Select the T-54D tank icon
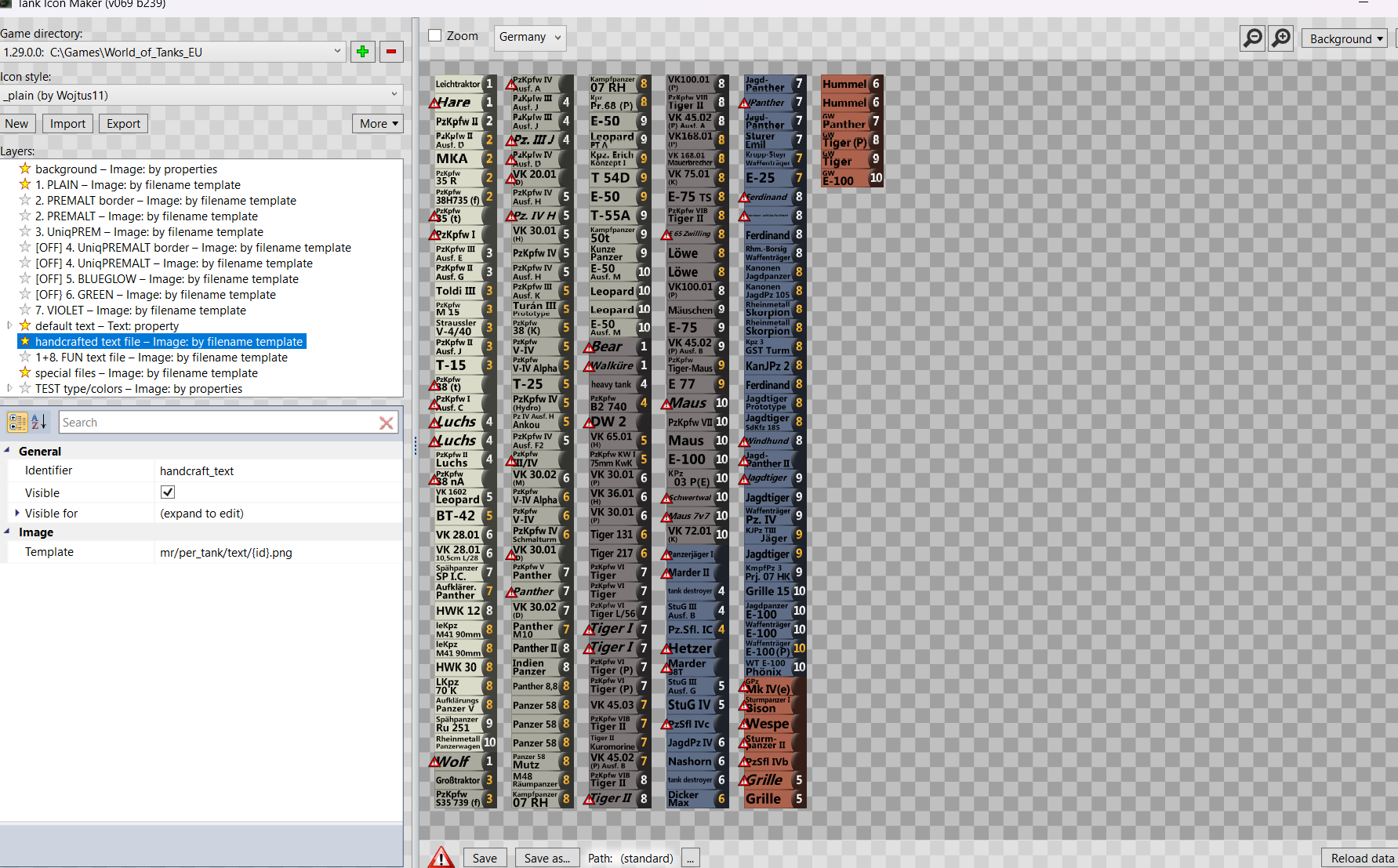The width and height of the screenshot is (1398, 868). (x=619, y=178)
